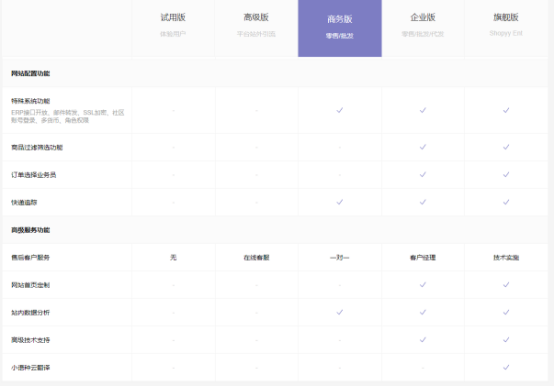
Task: Click 企业版 checkmark in 快递追踪 row
Action: [423, 202]
